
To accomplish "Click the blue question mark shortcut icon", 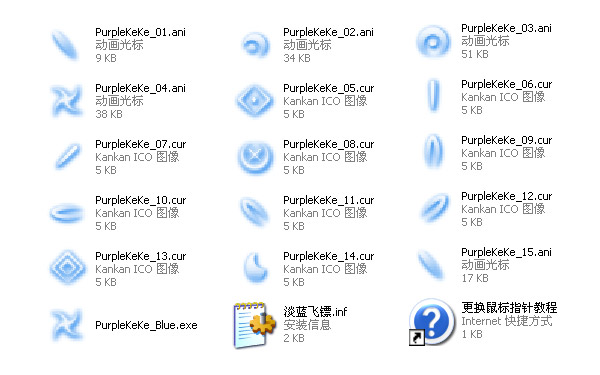I will (432, 322).
